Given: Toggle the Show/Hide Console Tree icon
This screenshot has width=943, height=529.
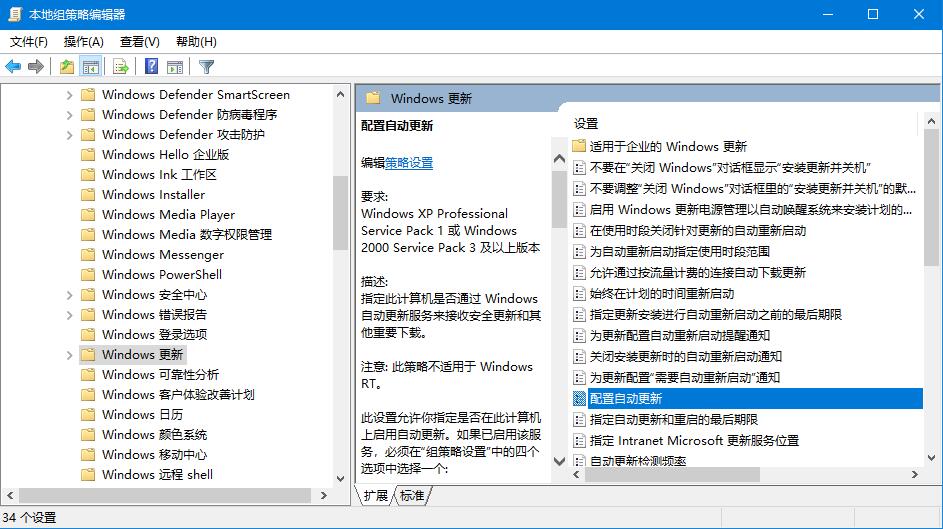Looking at the screenshot, I should coord(91,67).
